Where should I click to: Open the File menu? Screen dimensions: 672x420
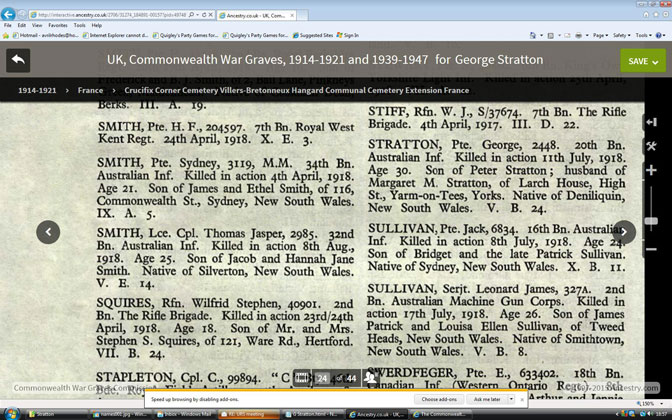pos(8,25)
